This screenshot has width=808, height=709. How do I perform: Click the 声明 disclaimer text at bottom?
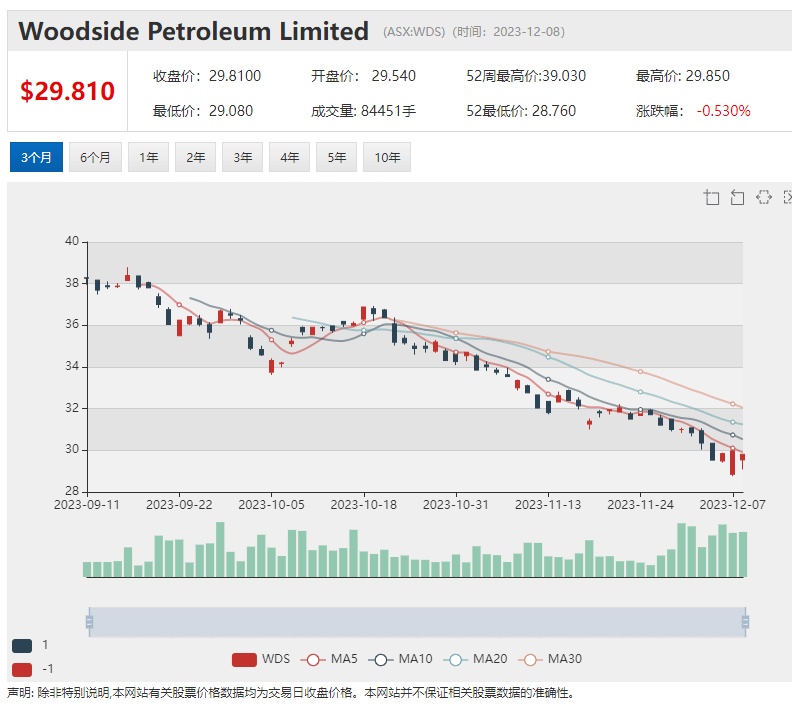point(291,693)
